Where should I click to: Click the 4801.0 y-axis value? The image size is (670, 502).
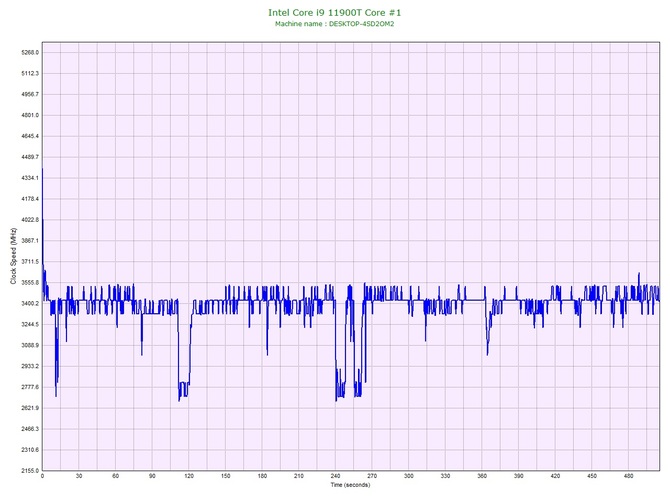30,115
